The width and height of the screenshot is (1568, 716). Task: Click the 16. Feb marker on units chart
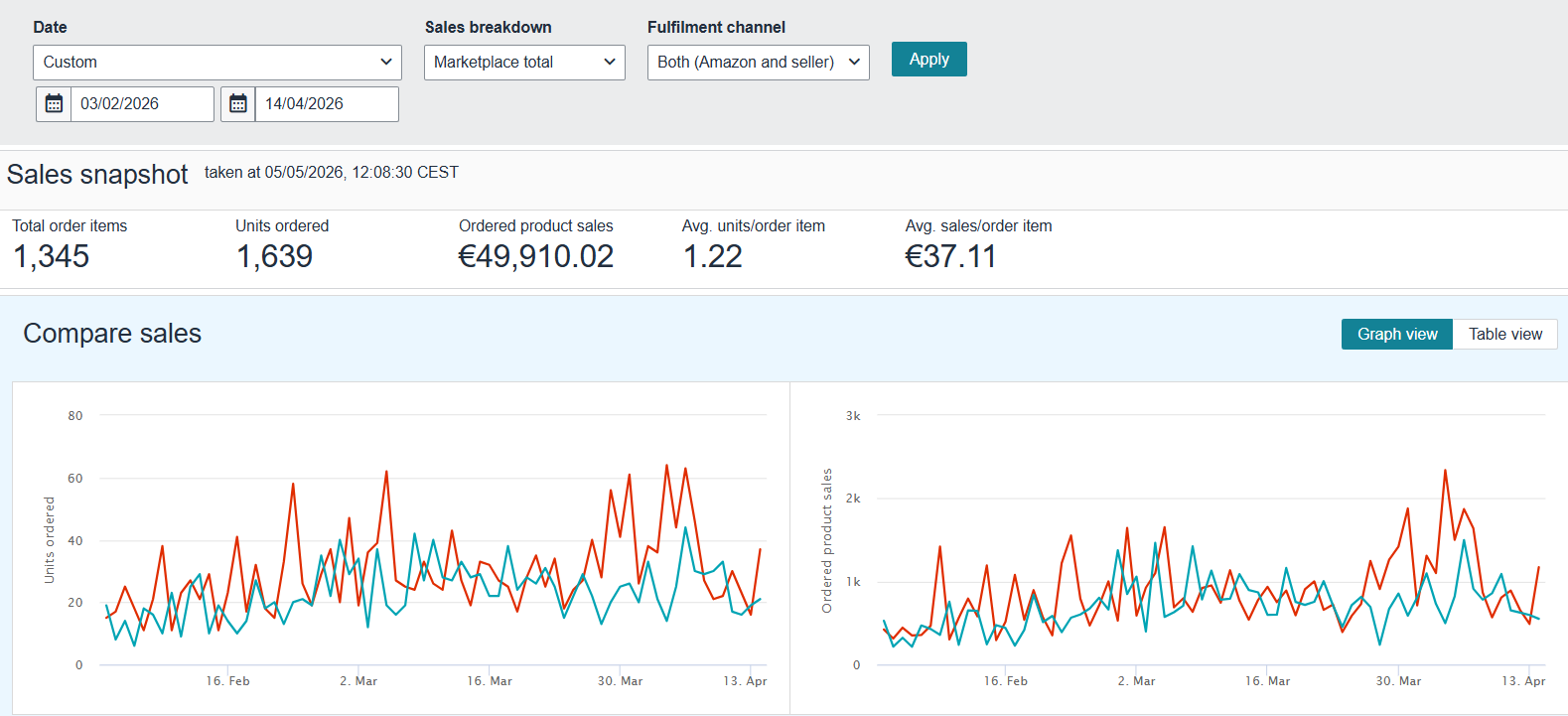tap(227, 681)
